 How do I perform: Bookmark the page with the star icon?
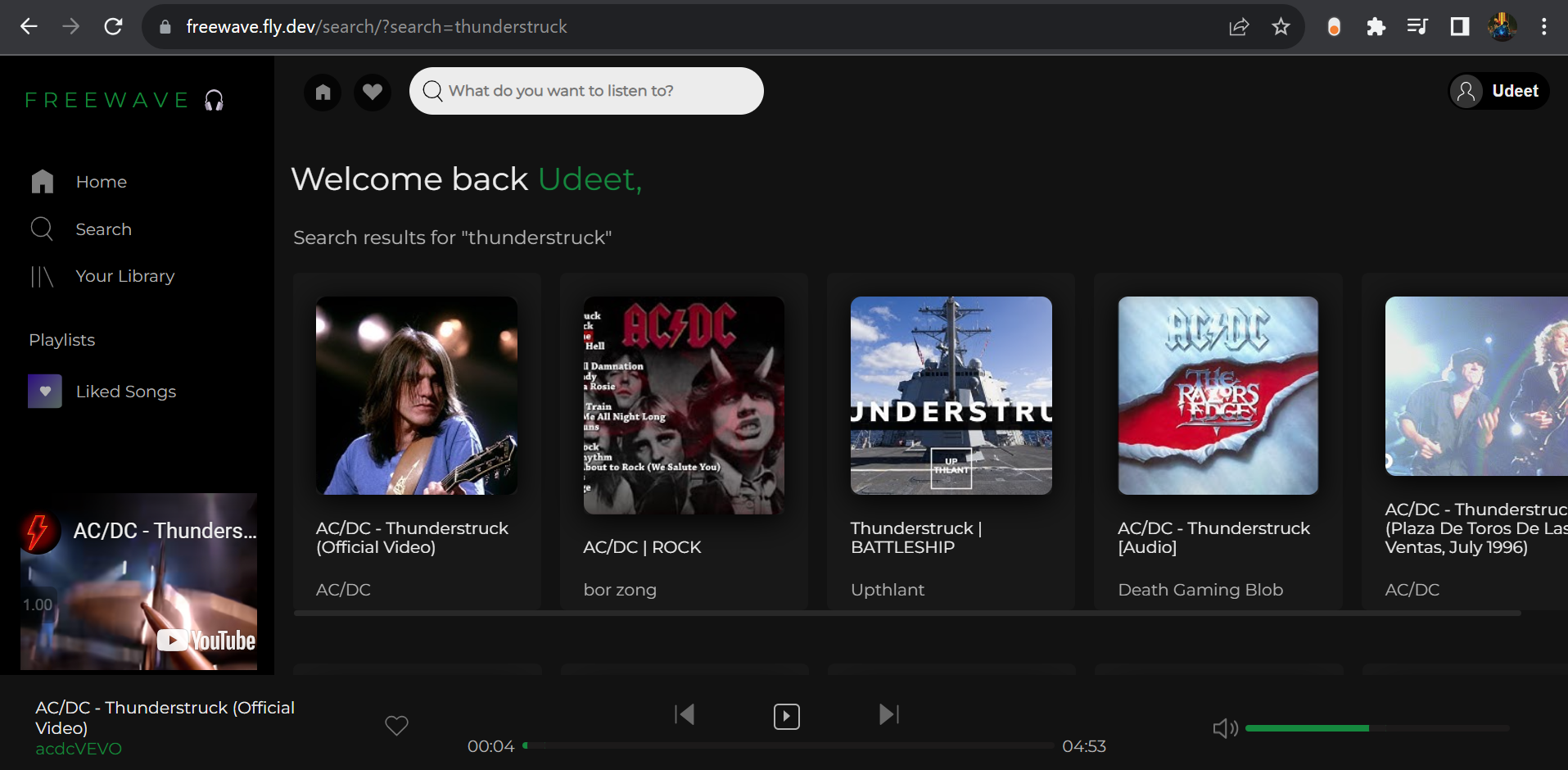(x=1281, y=27)
